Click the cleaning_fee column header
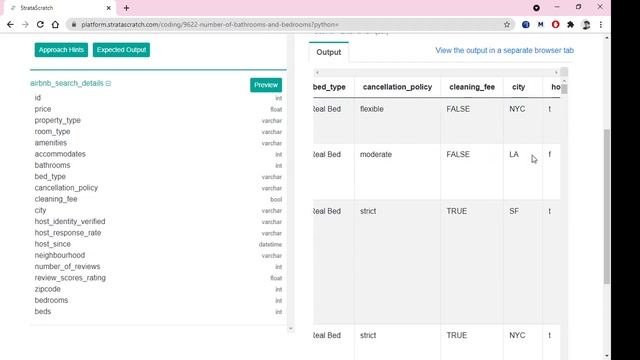The width and height of the screenshot is (640, 360). coord(472,87)
